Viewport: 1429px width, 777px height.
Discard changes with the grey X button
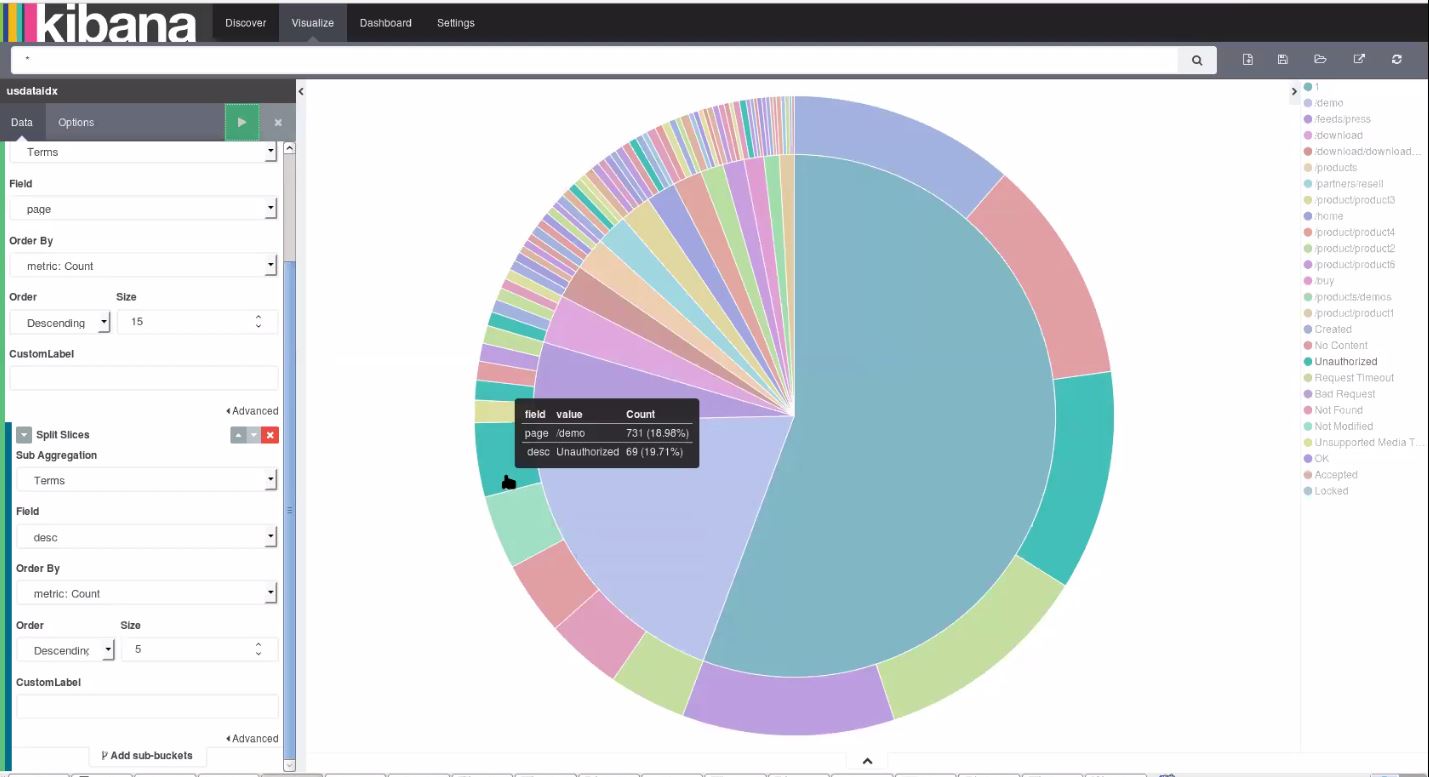coord(278,122)
